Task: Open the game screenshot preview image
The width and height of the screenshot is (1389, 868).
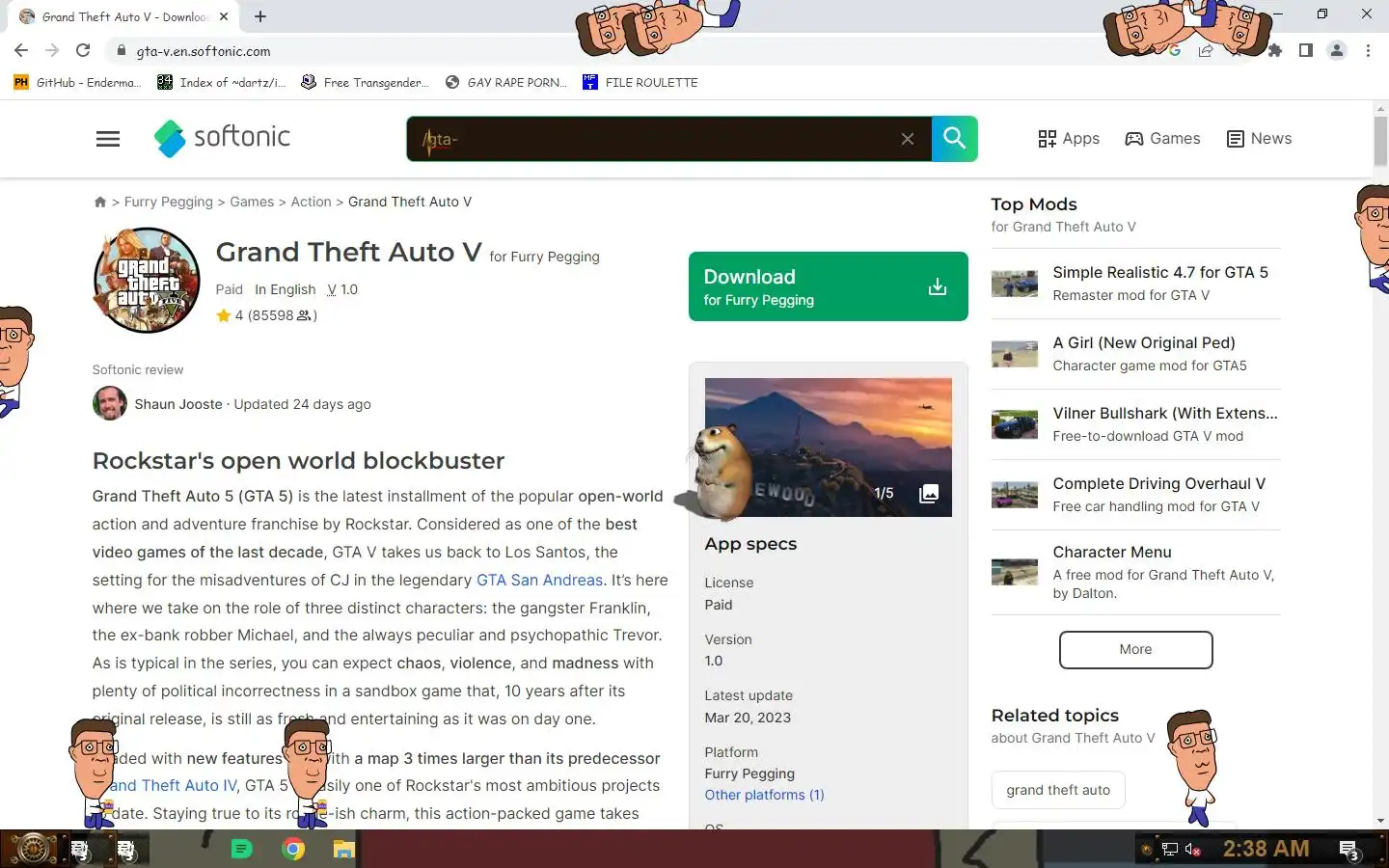Action: pyautogui.click(x=829, y=448)
